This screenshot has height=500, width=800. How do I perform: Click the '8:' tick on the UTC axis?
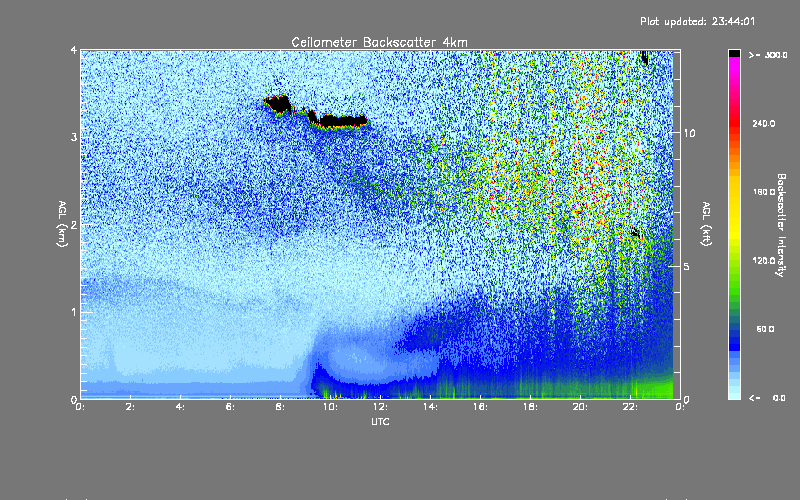point(280,407)
